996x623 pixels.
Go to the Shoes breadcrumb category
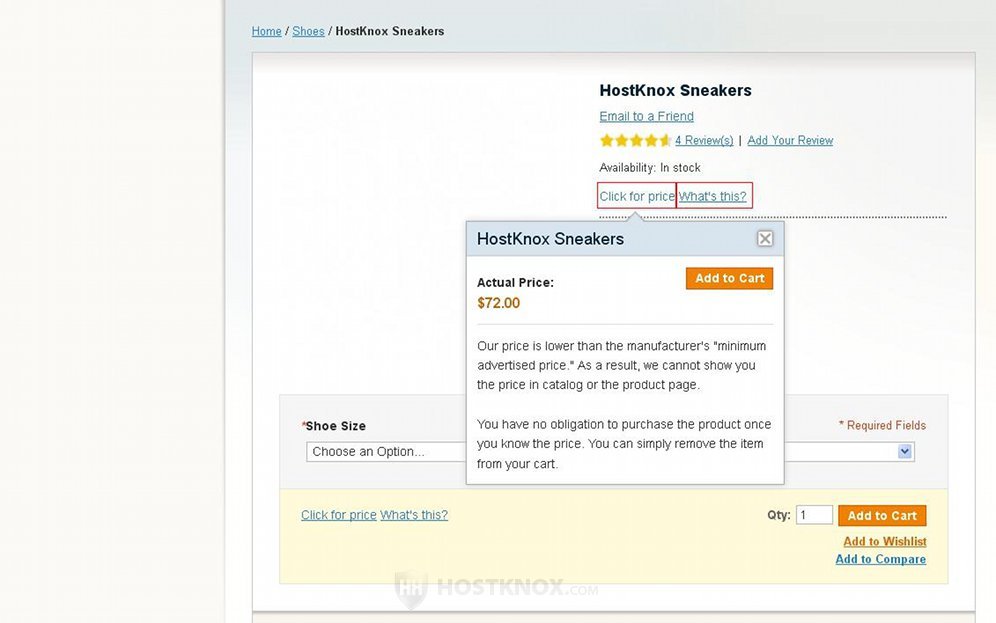[308, 31]
